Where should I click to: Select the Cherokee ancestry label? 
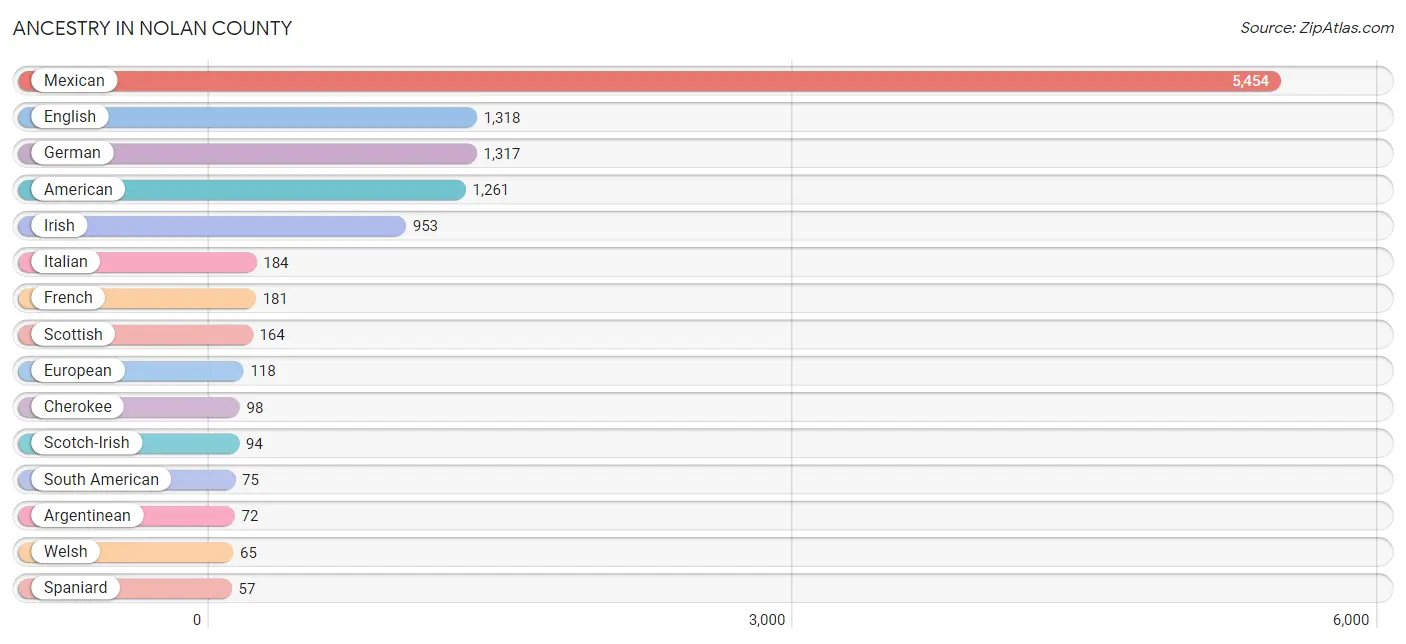click(x=78, y=407)
